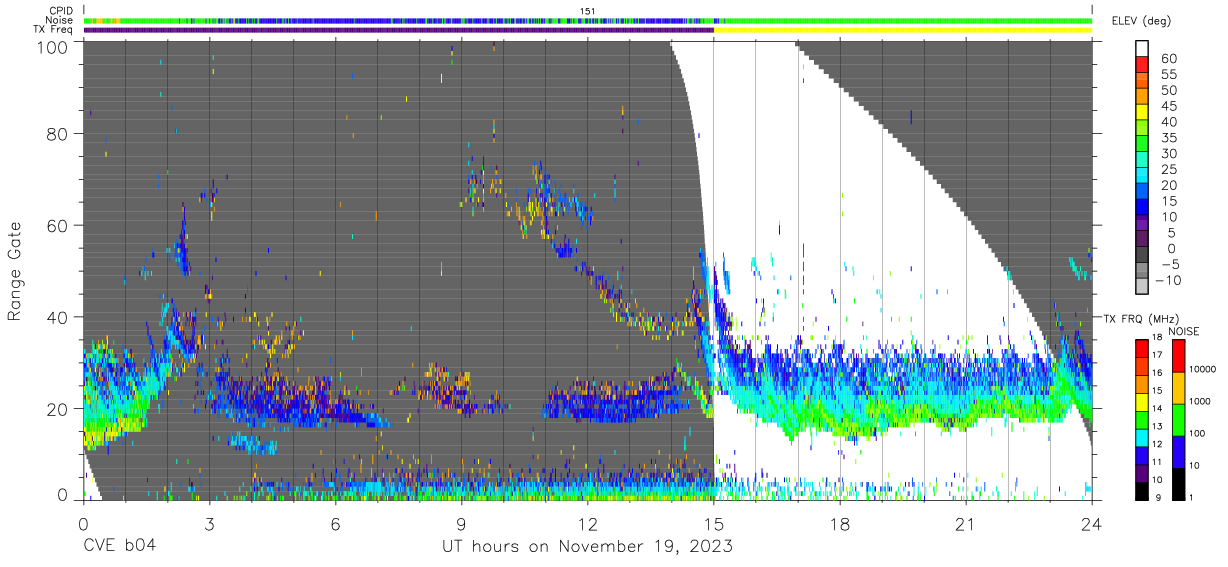Pick the yellow 40–45 degree elevation swatch
Viewport: 1228px width, 567px height.
(1142, 112)
